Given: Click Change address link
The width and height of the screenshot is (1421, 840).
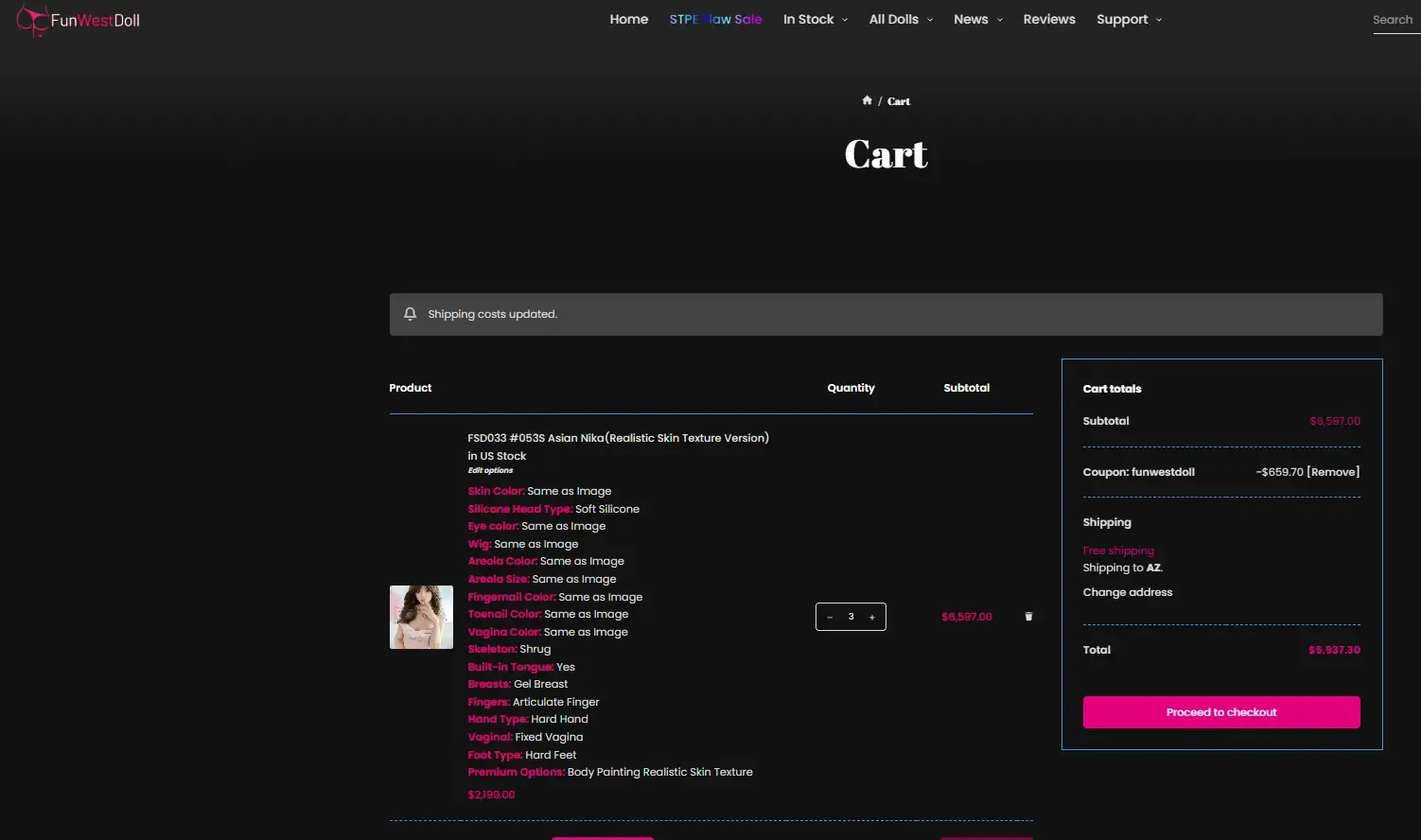Looking at the screenshot, I should (x=1128, y=592).
